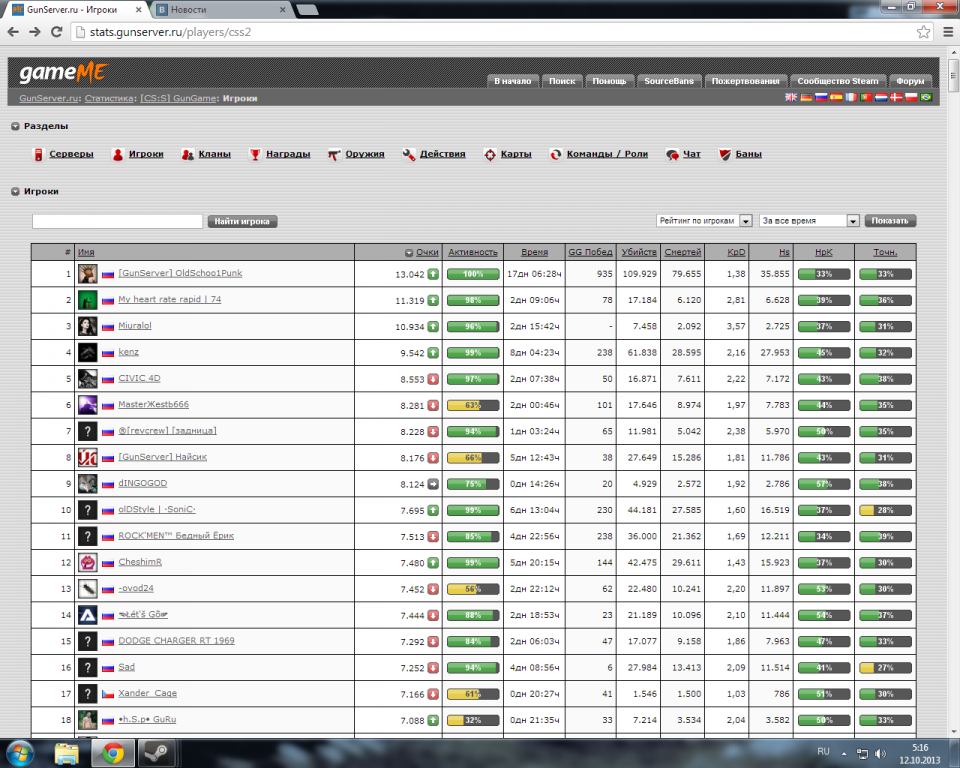This screenshot has width=960, height=768.
Task: Open the За все время dropdown
Action: (x=809, y=221)
